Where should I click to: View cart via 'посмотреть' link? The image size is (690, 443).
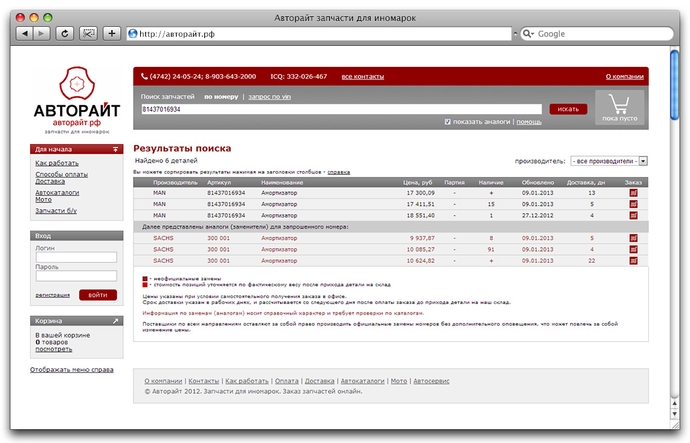[53, 349]
